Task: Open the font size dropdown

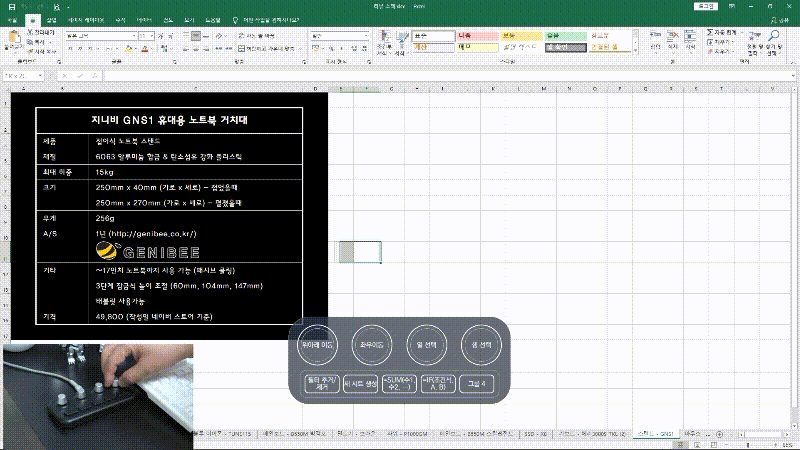Action: pos(152,36)
